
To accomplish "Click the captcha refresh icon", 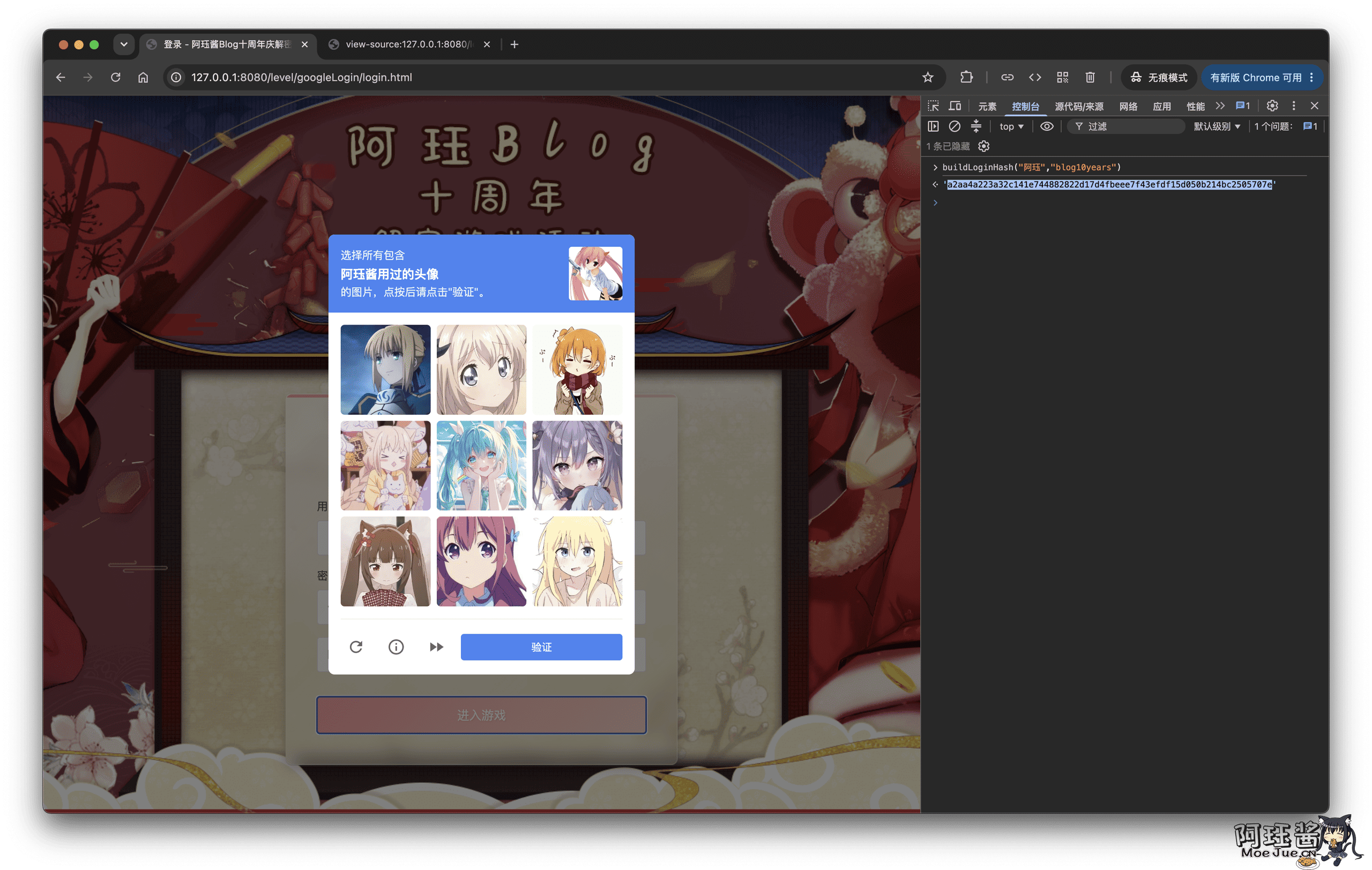I will coord(356,647).
